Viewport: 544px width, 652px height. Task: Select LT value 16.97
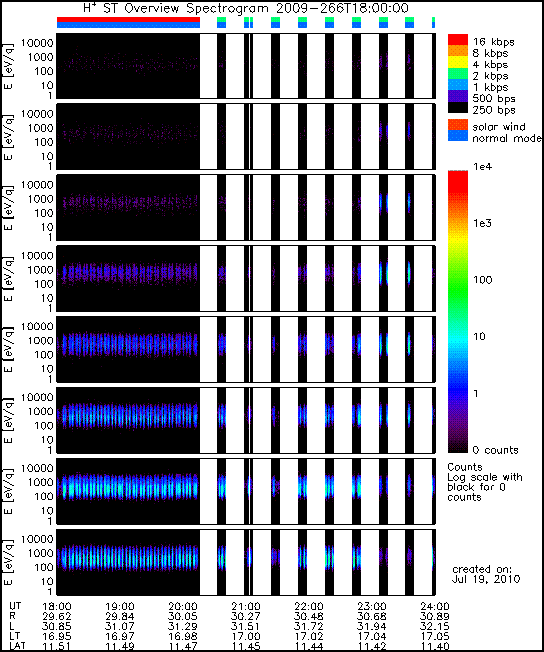[x=120, y=637]
